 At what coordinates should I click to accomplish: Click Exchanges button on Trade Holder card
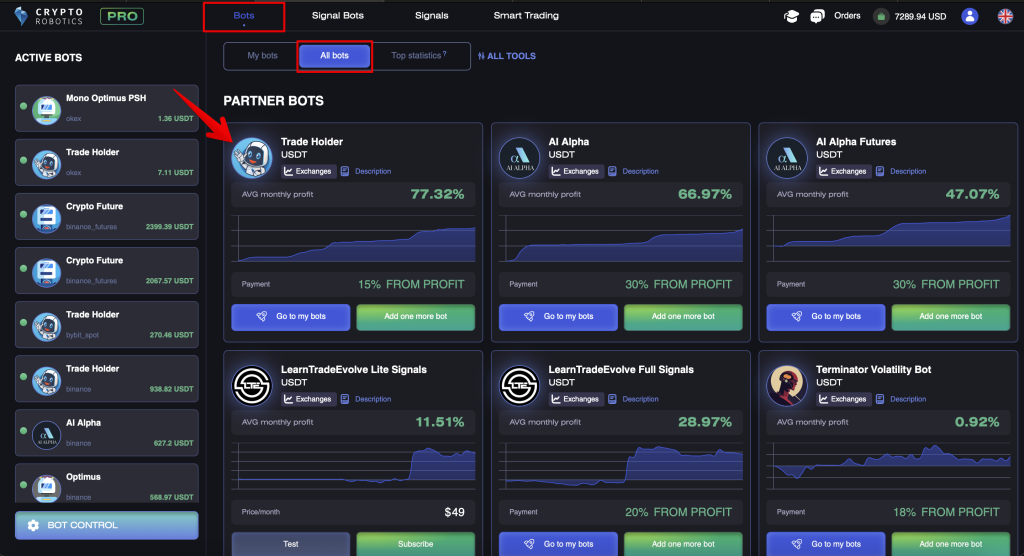pyautogui.click(x=308, y=171)
